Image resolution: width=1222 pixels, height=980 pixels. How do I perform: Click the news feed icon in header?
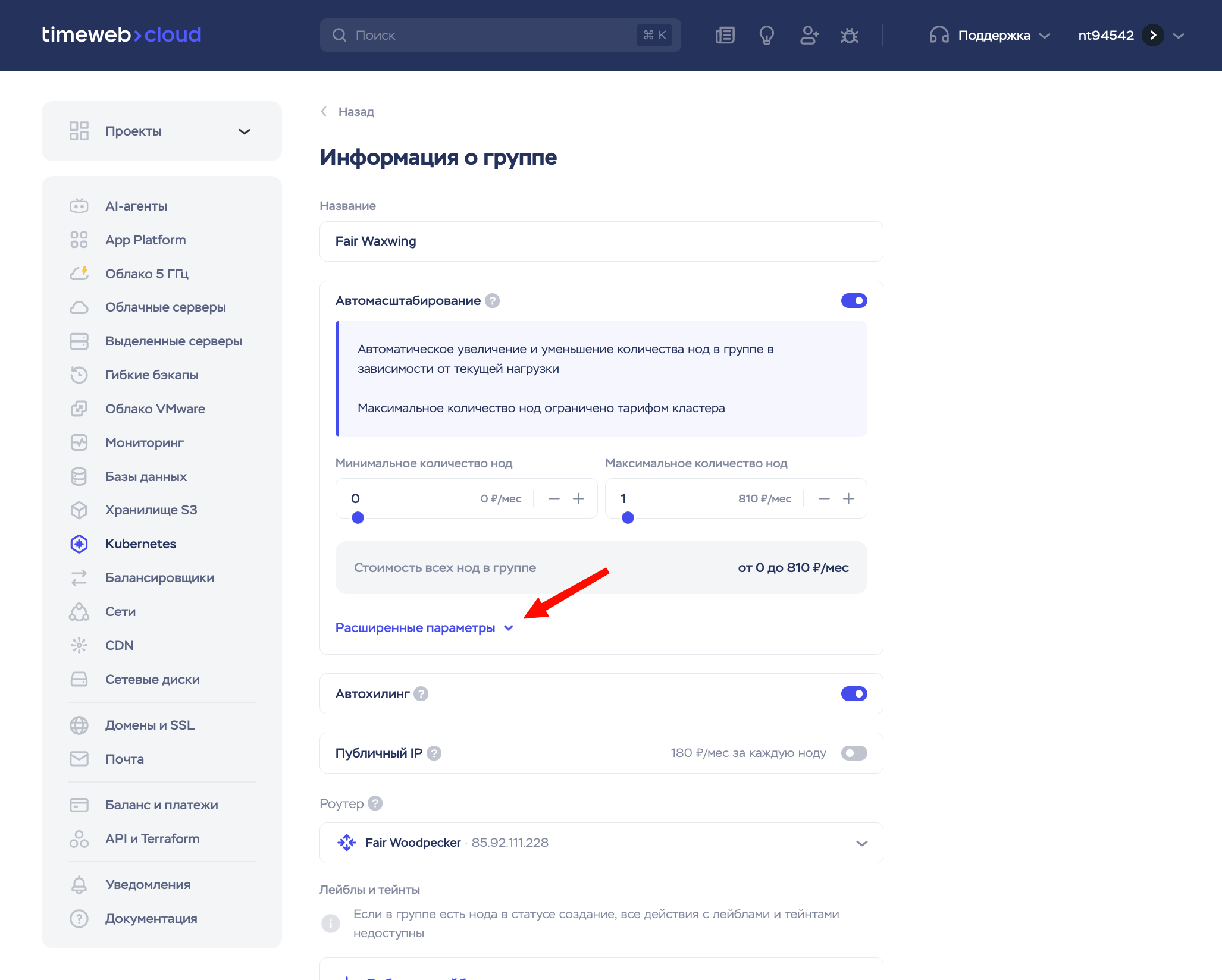725,36
